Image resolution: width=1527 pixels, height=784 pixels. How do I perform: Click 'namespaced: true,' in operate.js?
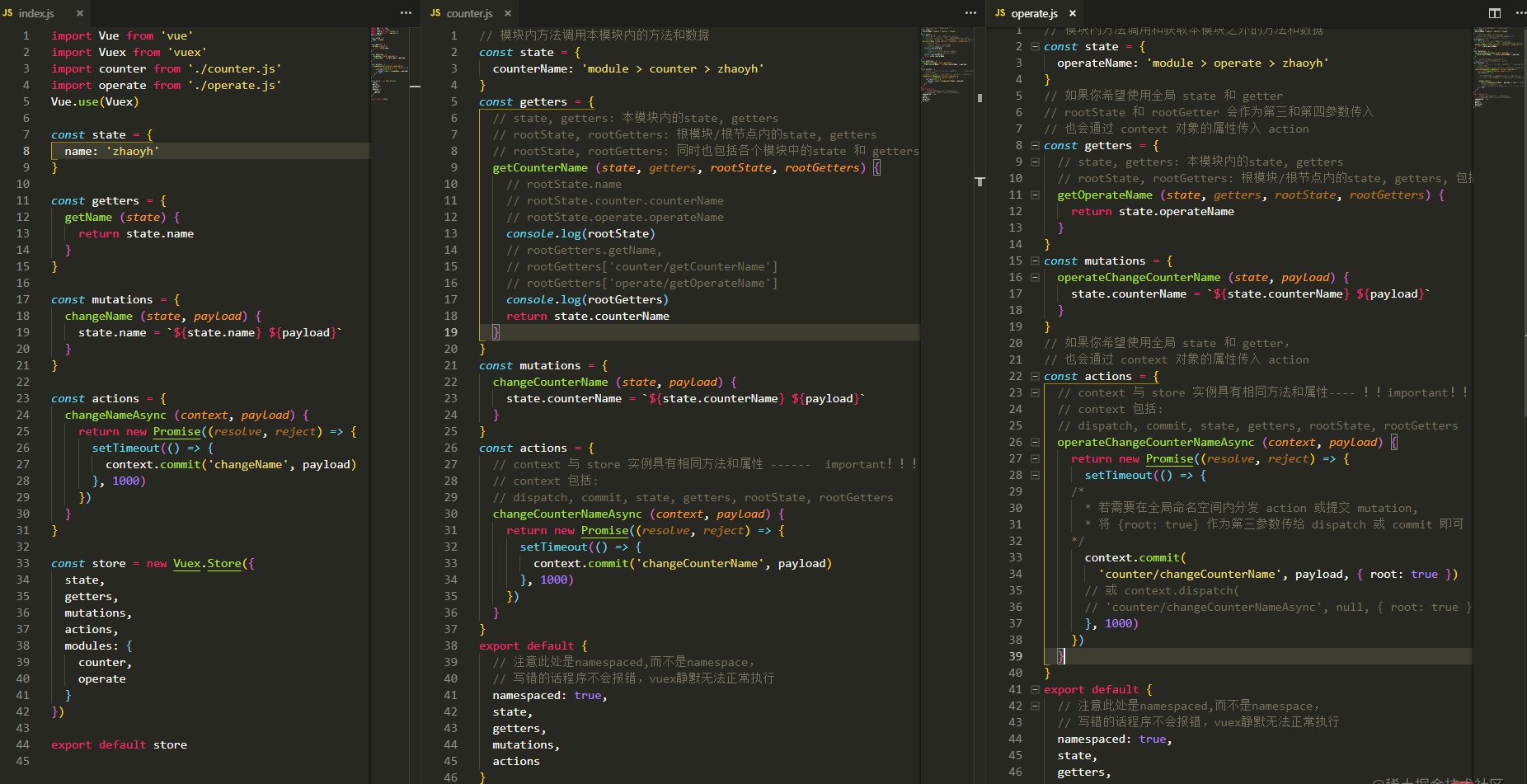click(1115, 739)
